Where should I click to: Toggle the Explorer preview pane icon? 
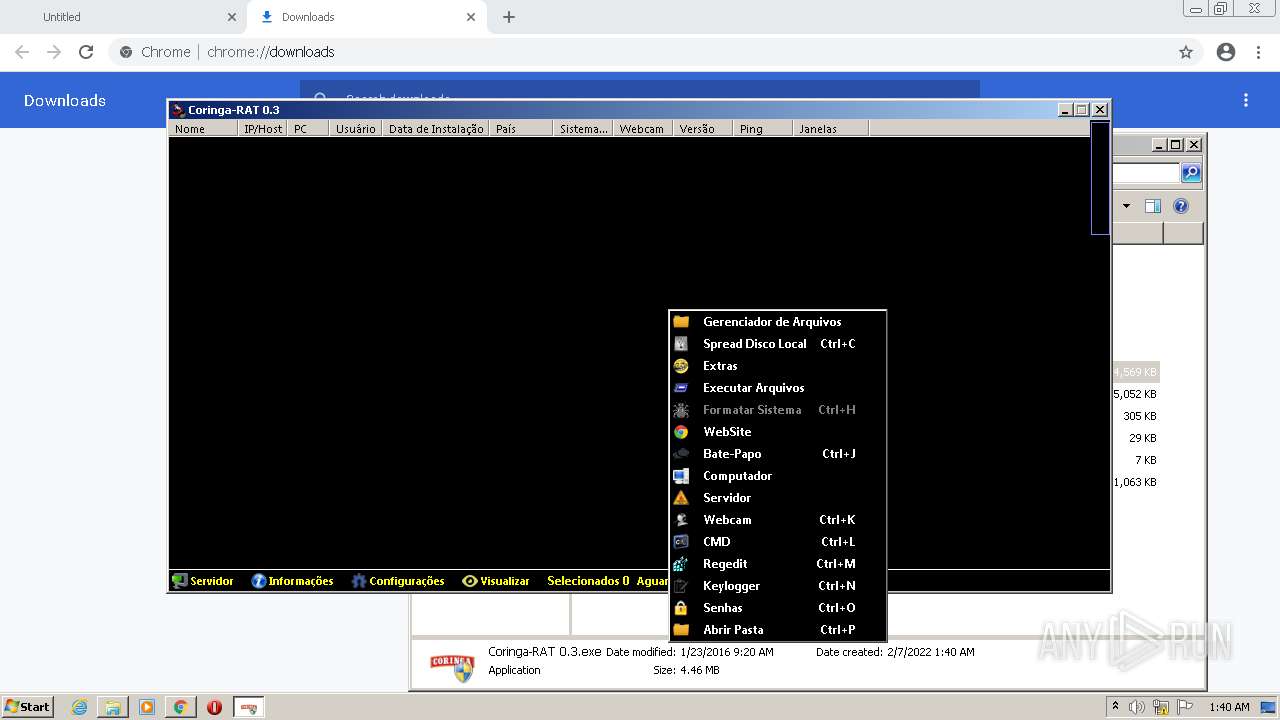click(x=1152, y=206)
